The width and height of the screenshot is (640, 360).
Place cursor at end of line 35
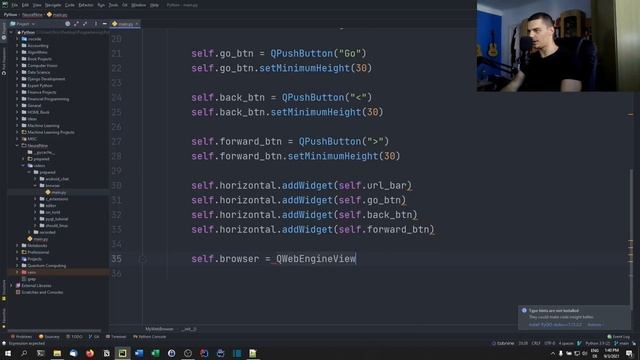pyautogui.click(x=356, y=259)
